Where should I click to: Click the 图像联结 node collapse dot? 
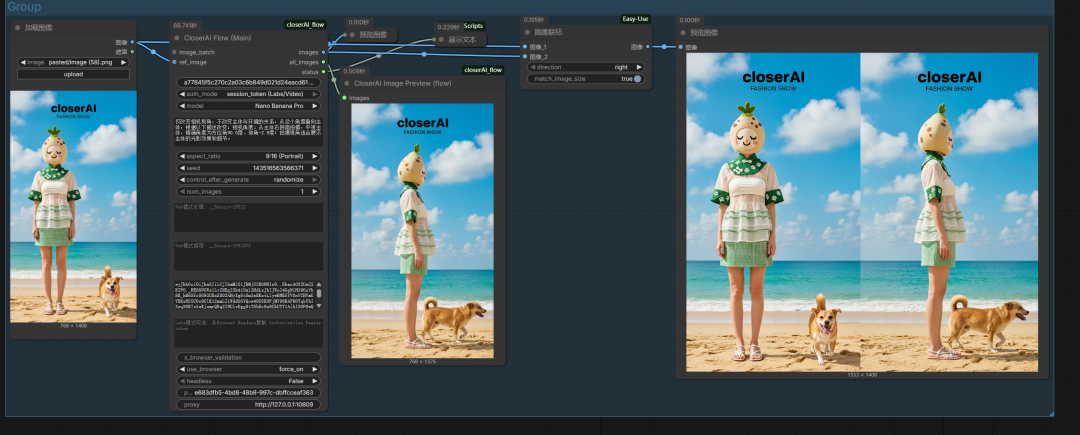(528, 33)
